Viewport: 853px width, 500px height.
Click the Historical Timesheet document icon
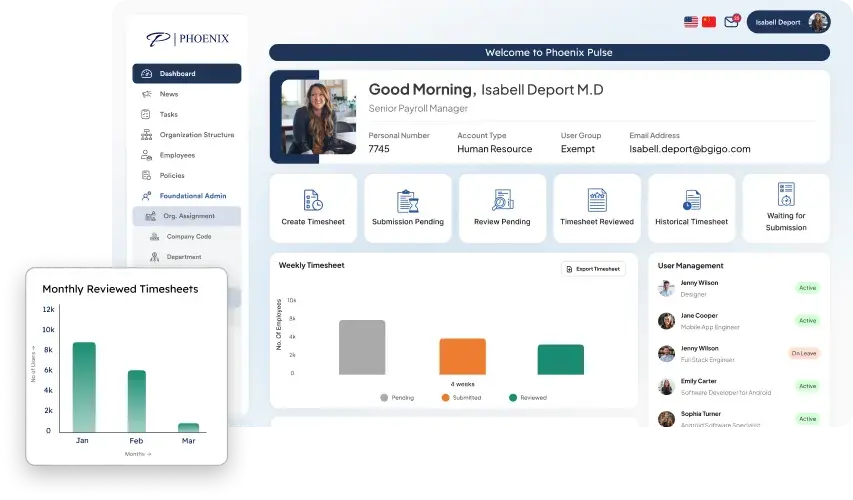(x=691, y=200)
